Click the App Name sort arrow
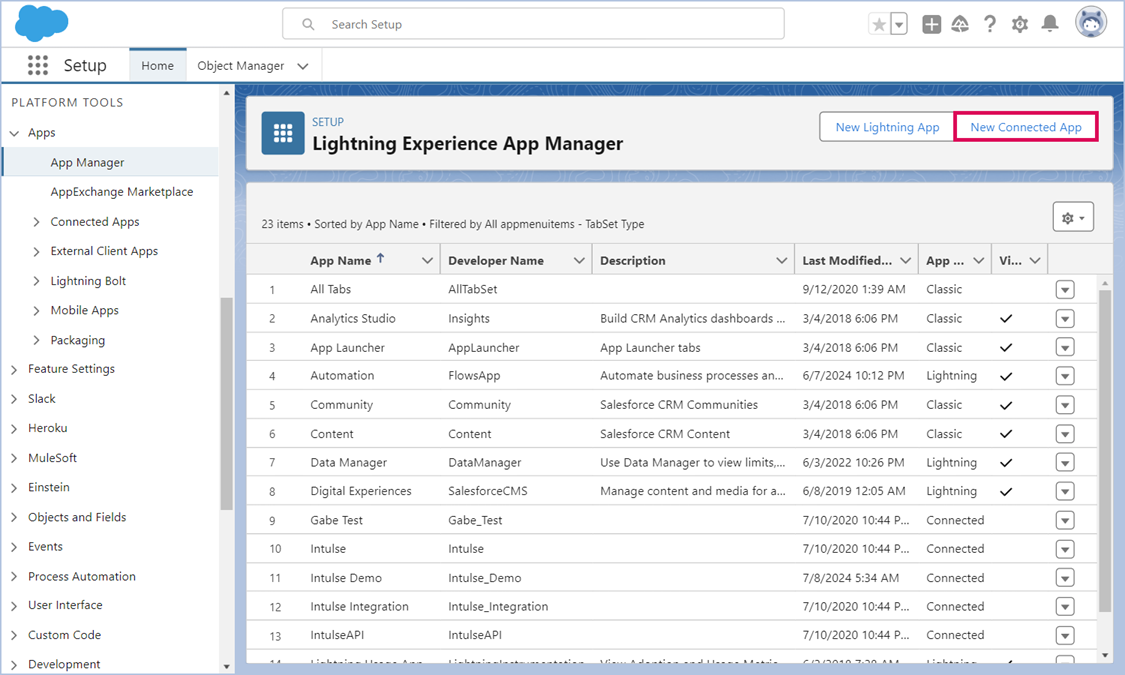This screenshot has width=1125, height=675. (x=381, y=258)
